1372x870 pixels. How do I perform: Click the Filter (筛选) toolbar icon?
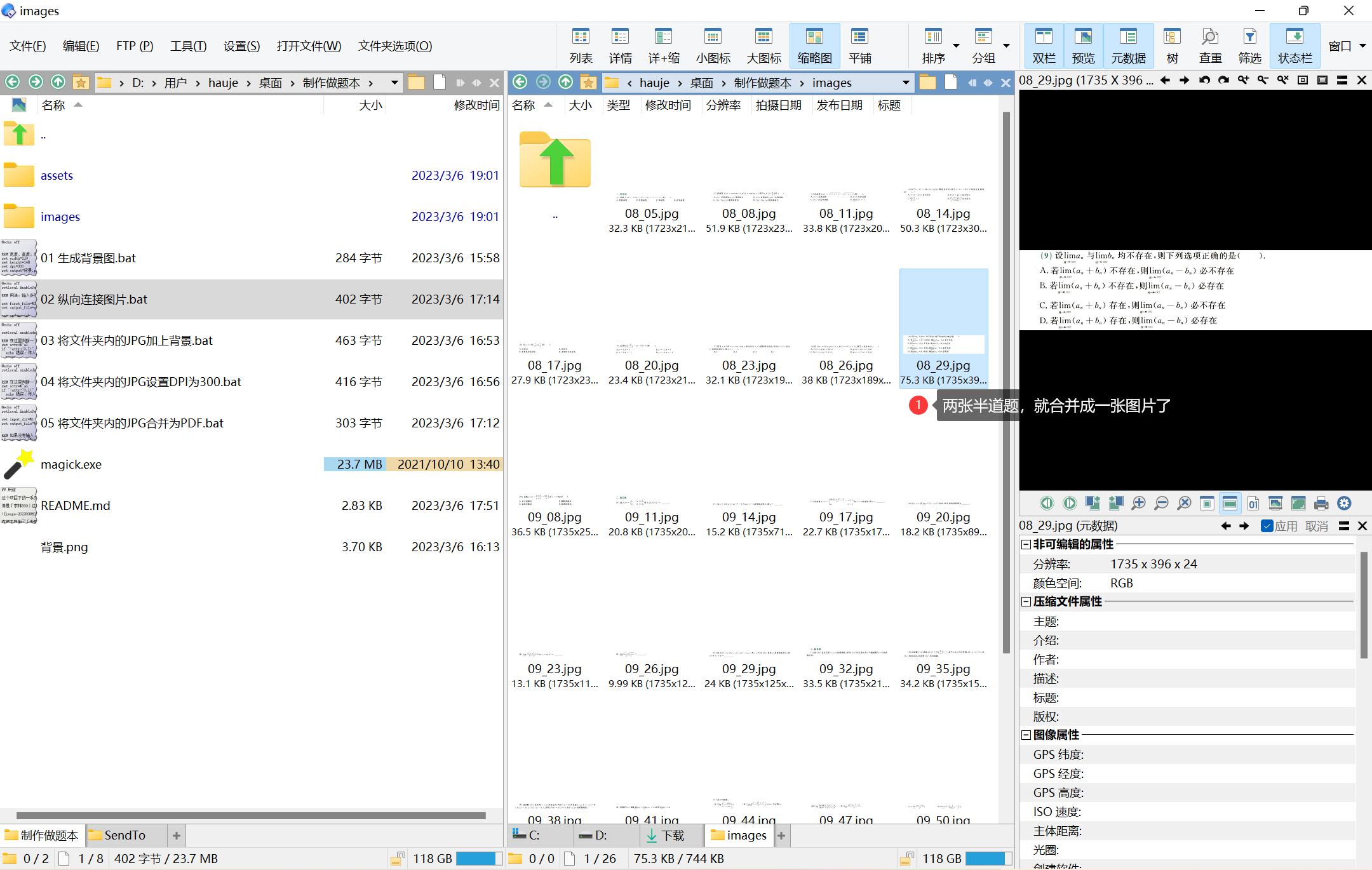(1249, 46)
